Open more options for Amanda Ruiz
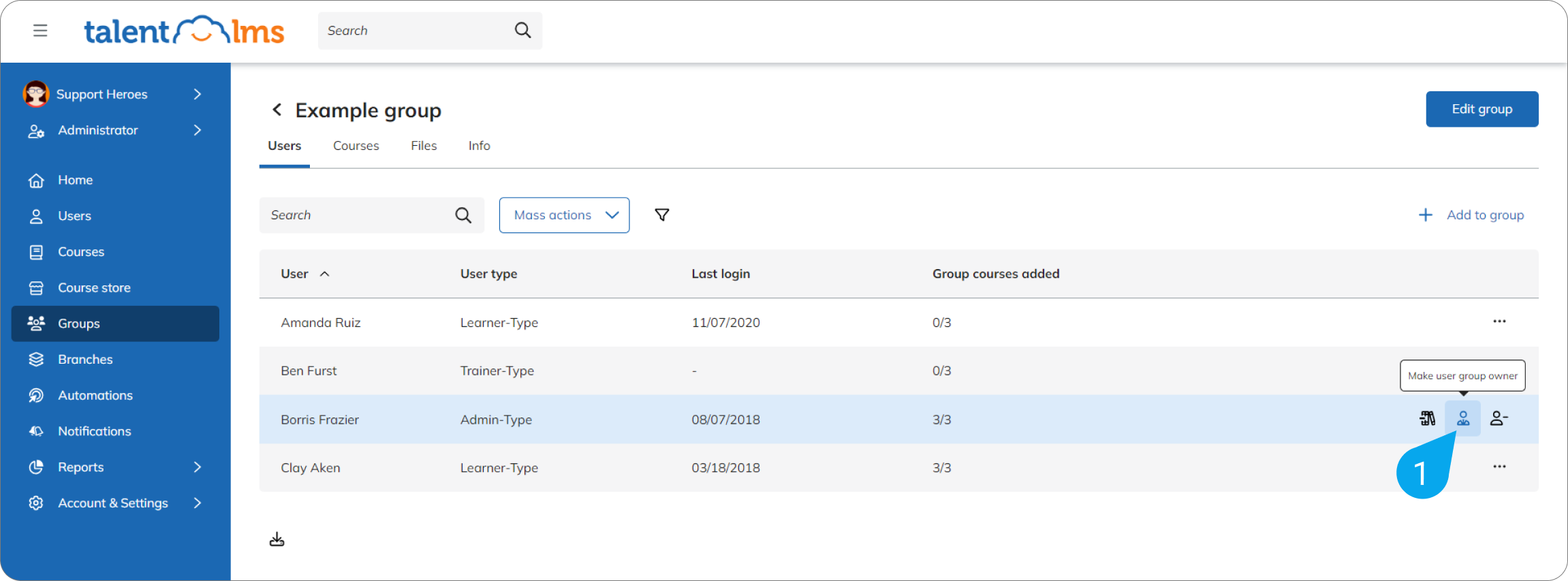Viewport: 1568px width, 581px height. 1499,321
